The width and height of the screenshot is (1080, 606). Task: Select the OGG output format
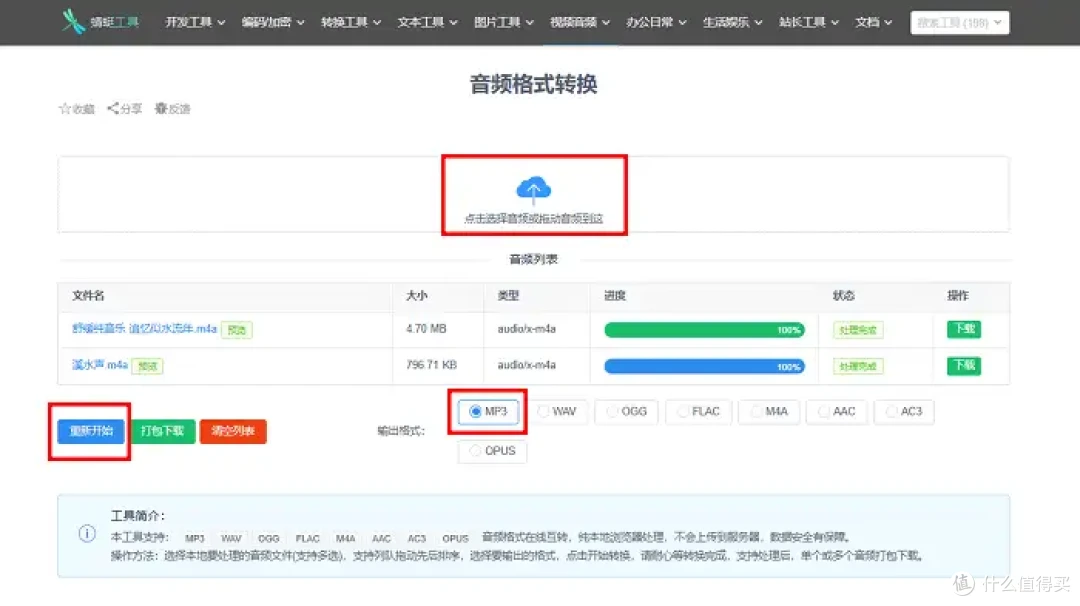pos(626,411)
